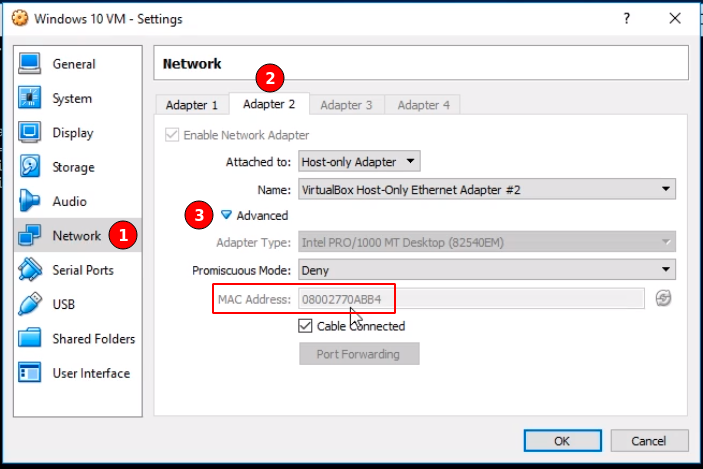Select the Shared Folders icon
Viewport: 703px width, 469px height.
30,339
